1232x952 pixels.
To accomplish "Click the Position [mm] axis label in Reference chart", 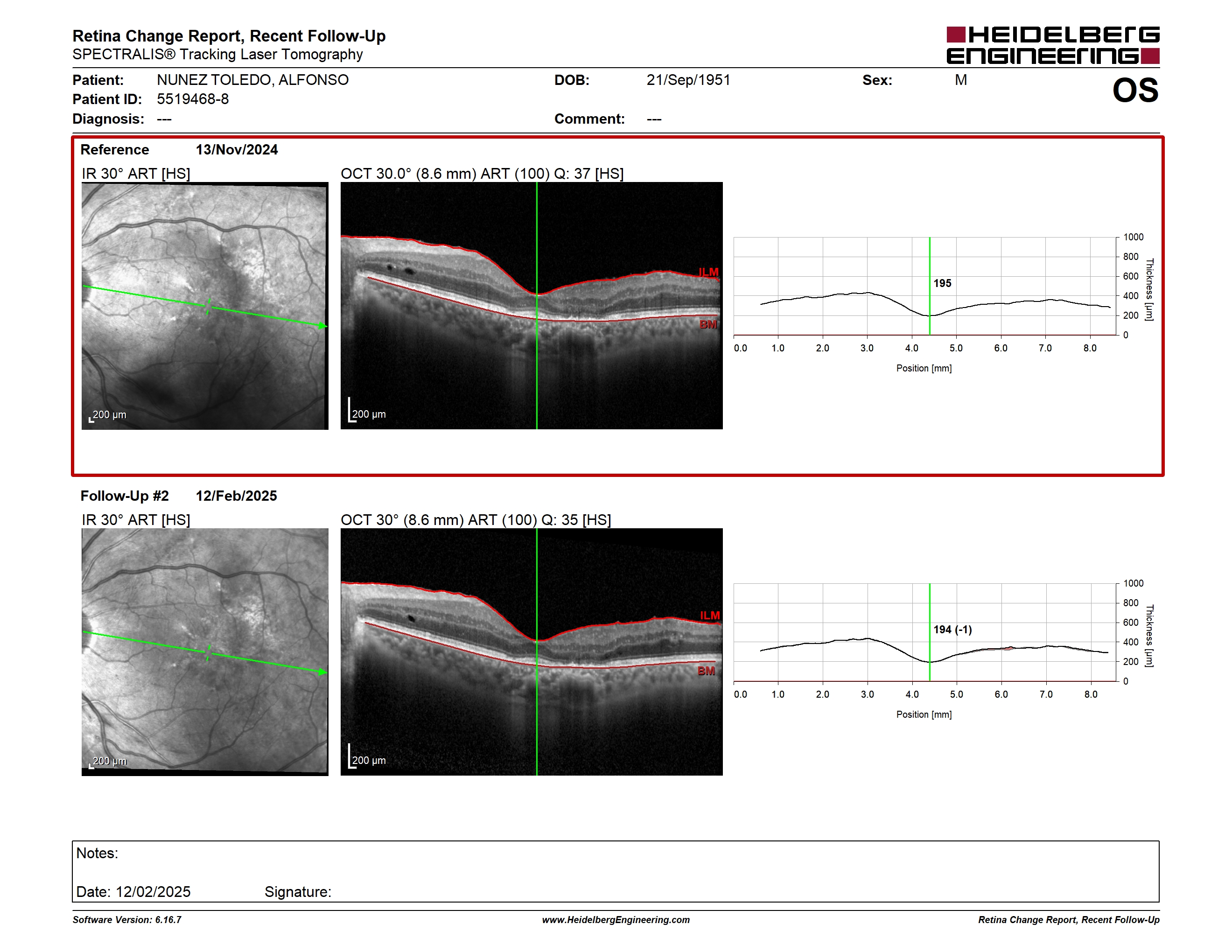I will [924, 368].
